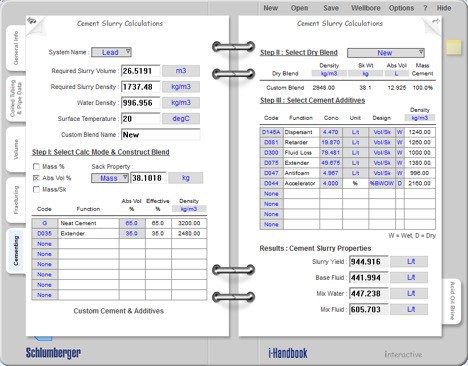The width and height of the screenshot is (468, 366).
Task: Click the G neat cement code cell
Action: [x=44, y=223]
